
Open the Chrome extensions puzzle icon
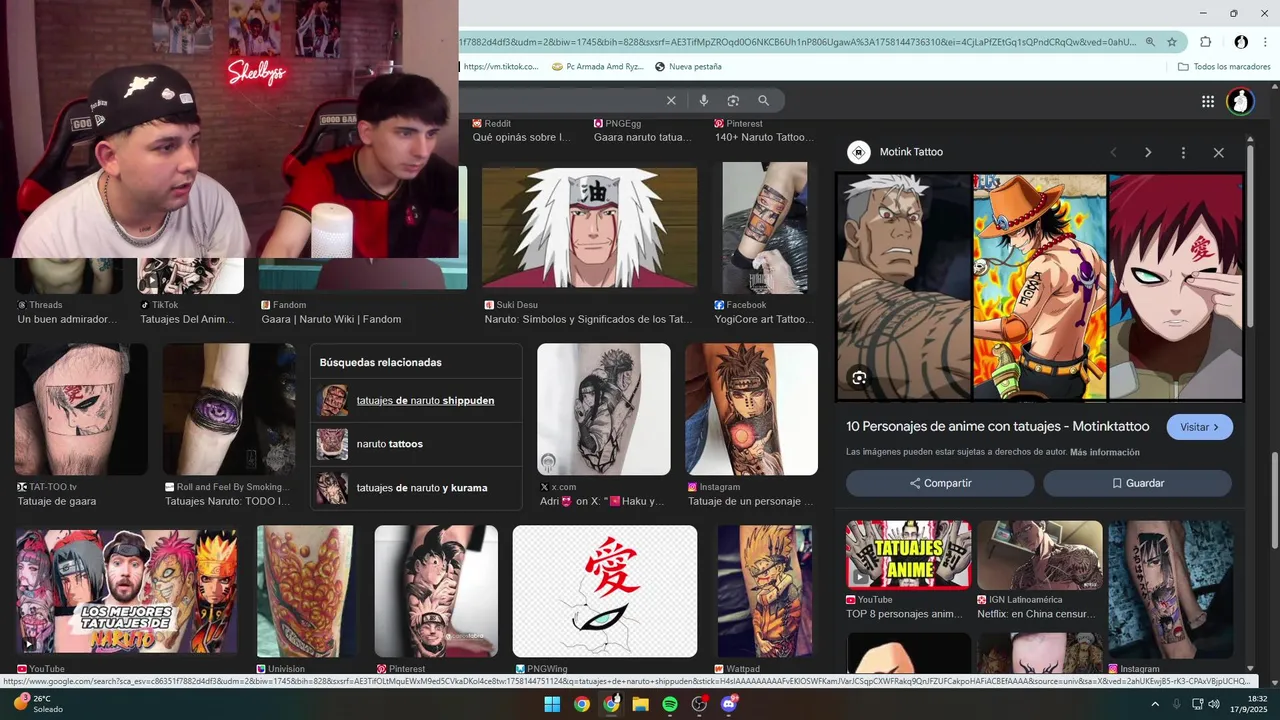tap(1205, 42)
